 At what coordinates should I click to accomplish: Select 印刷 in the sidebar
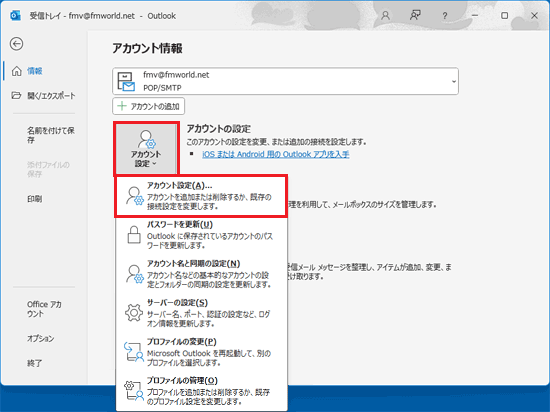(x=35, y=199)
